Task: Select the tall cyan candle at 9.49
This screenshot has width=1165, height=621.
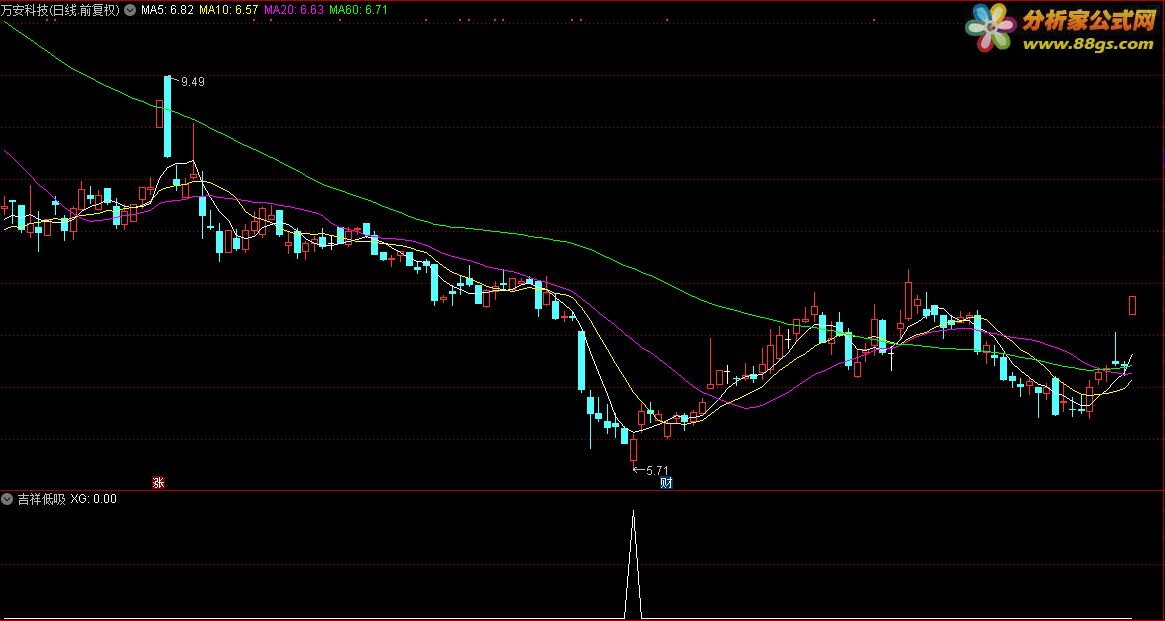Action: pyautogui.click(x=167, y=117)
